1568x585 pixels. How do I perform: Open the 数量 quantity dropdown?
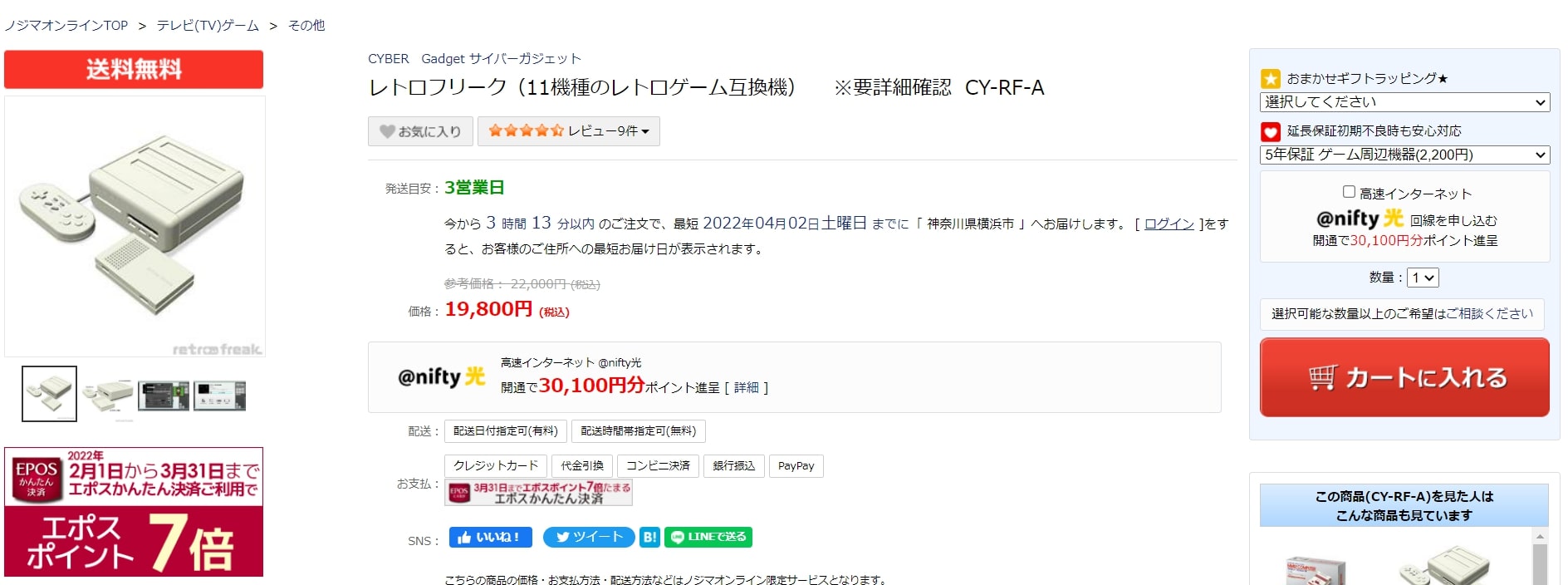pos(1423,278)
